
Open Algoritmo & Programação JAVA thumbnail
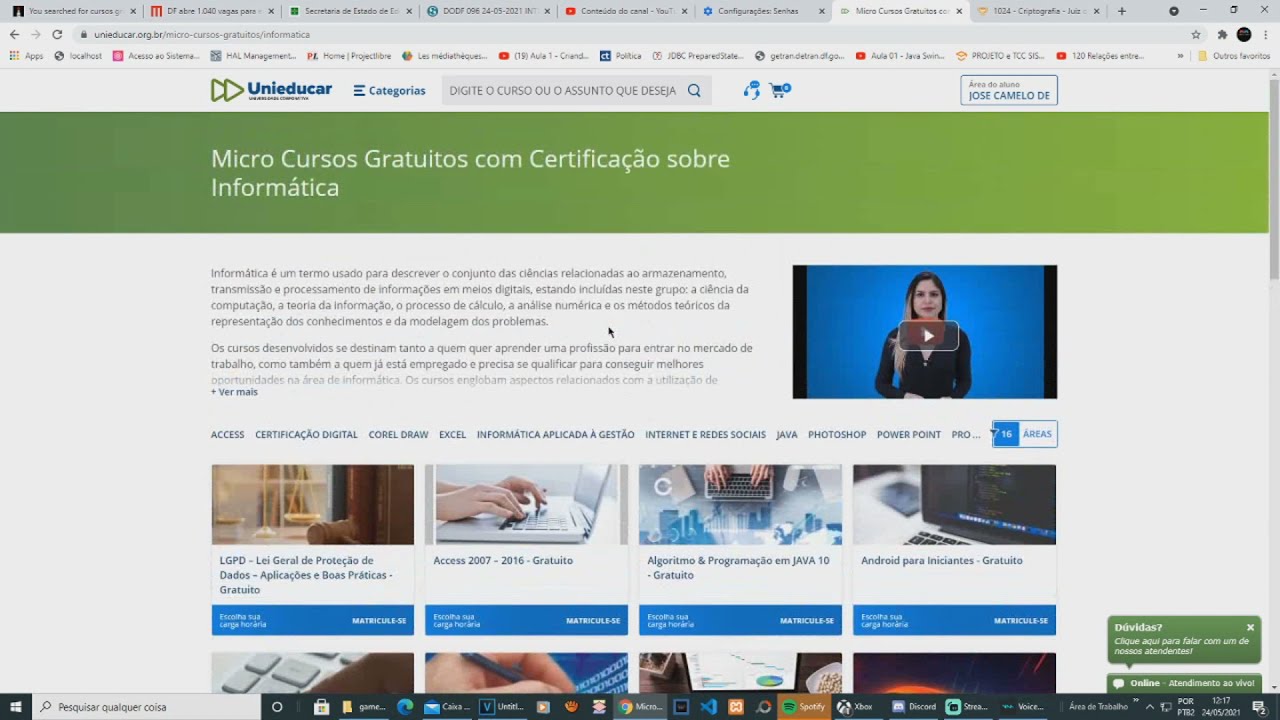[x=740, y=504]
